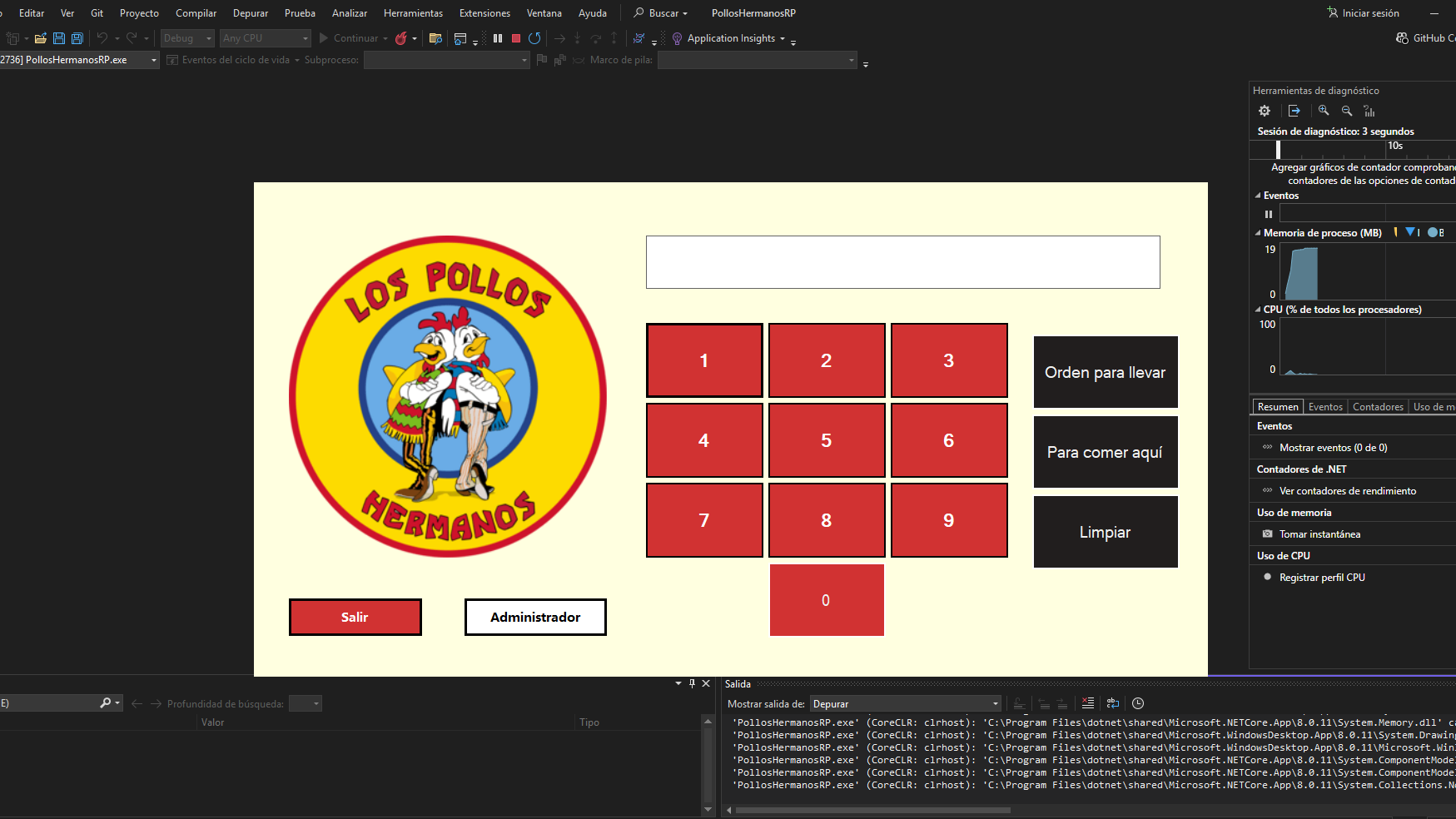1456x819 pixels.
Task: Click keypad button 0
Action: click(827, 600)
